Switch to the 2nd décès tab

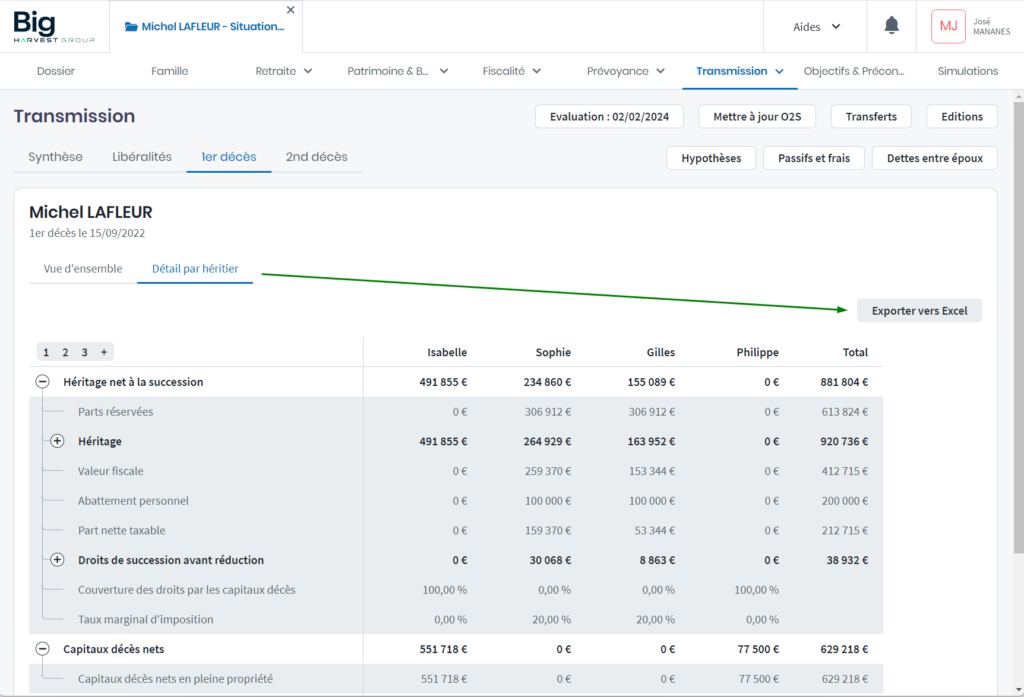(316, 157)
